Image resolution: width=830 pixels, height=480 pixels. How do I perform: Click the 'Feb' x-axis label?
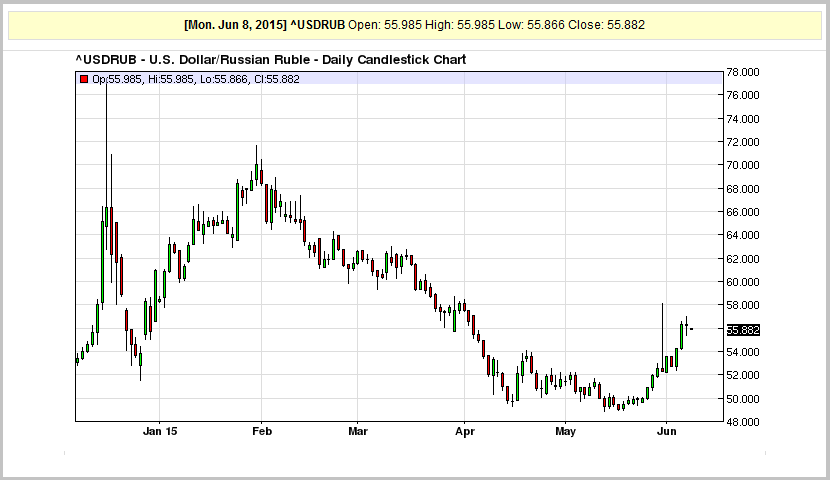(x=261, y=431)
